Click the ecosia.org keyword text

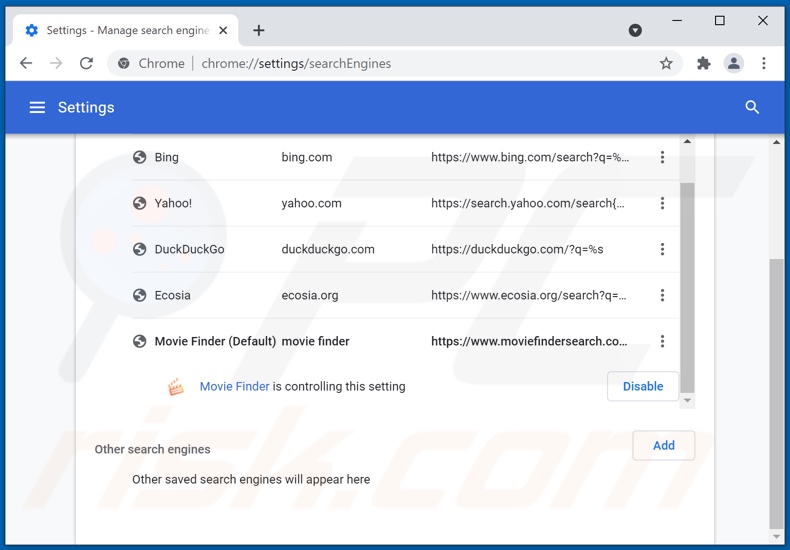pos(309,295)
